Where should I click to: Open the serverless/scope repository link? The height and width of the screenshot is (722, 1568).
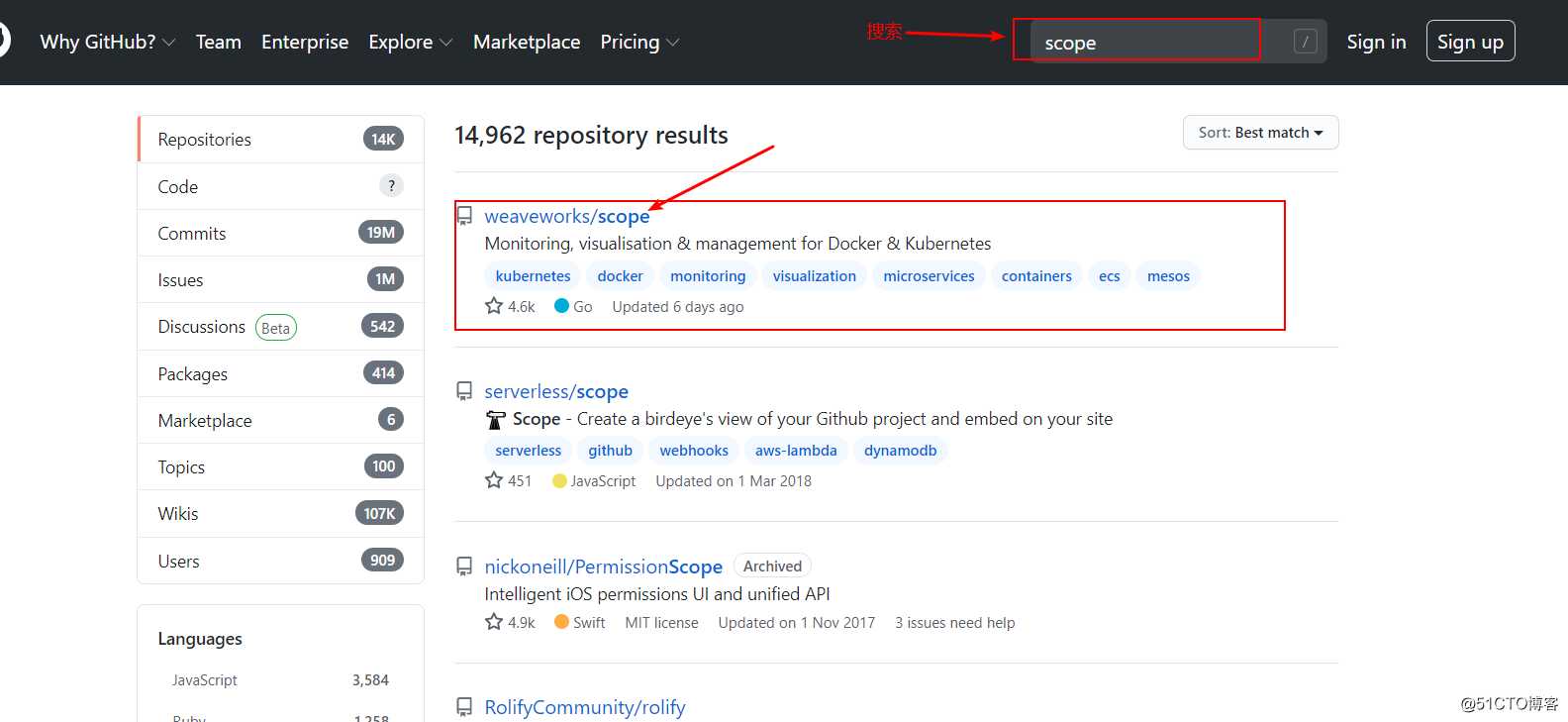[x=556, y=391]
